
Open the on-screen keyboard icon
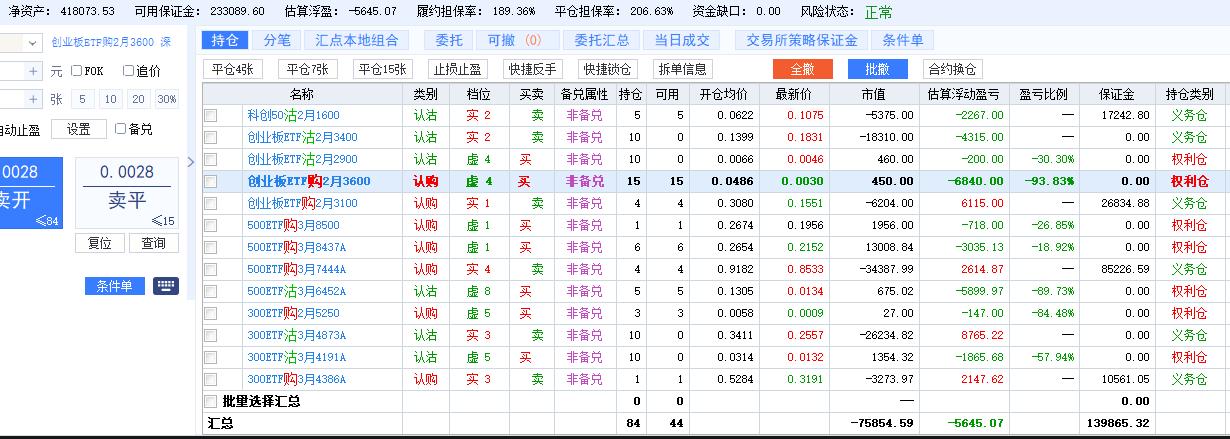pyautogui.click(x=166, y=286)
